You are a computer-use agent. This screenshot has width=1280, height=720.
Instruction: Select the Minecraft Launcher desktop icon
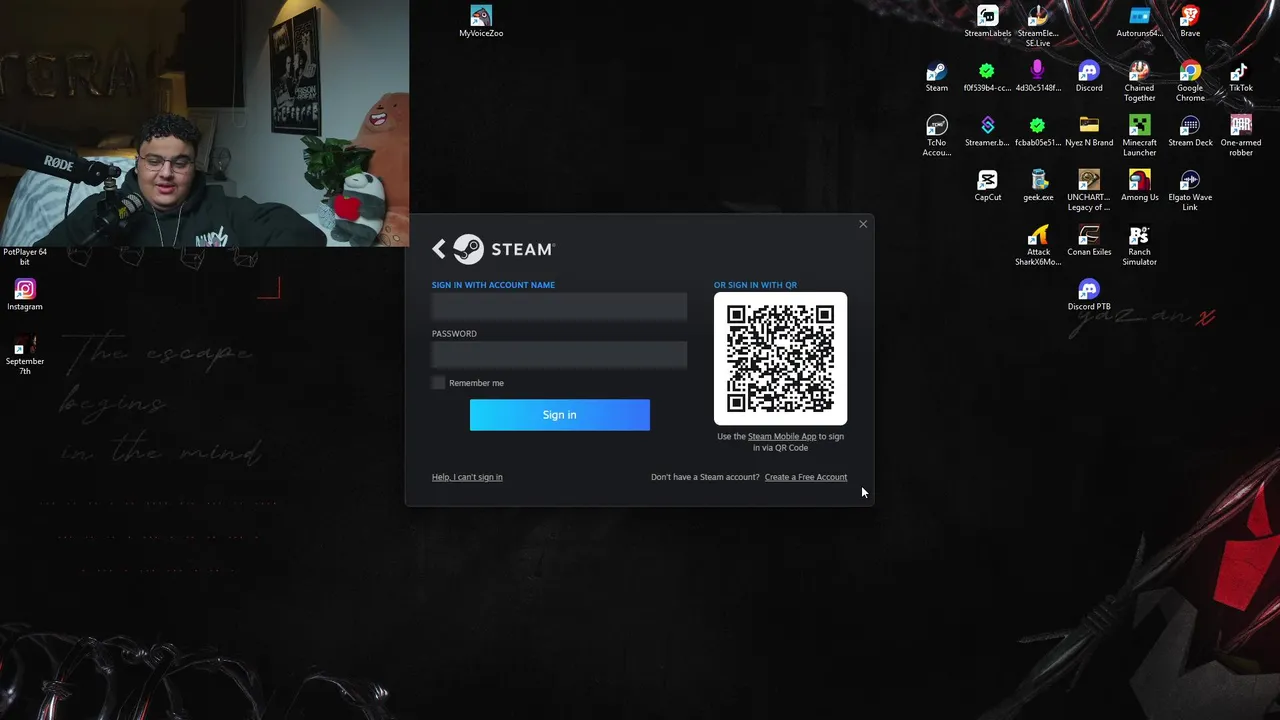[x=1139, y=136]
